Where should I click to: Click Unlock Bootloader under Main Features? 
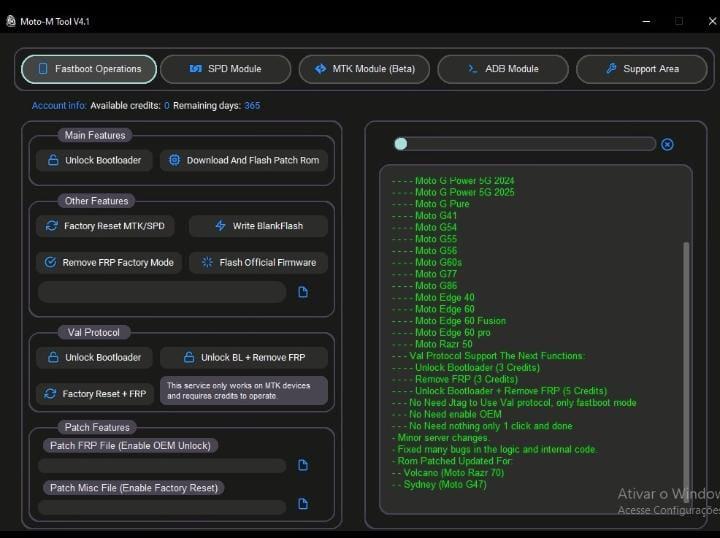pos(94,160)
